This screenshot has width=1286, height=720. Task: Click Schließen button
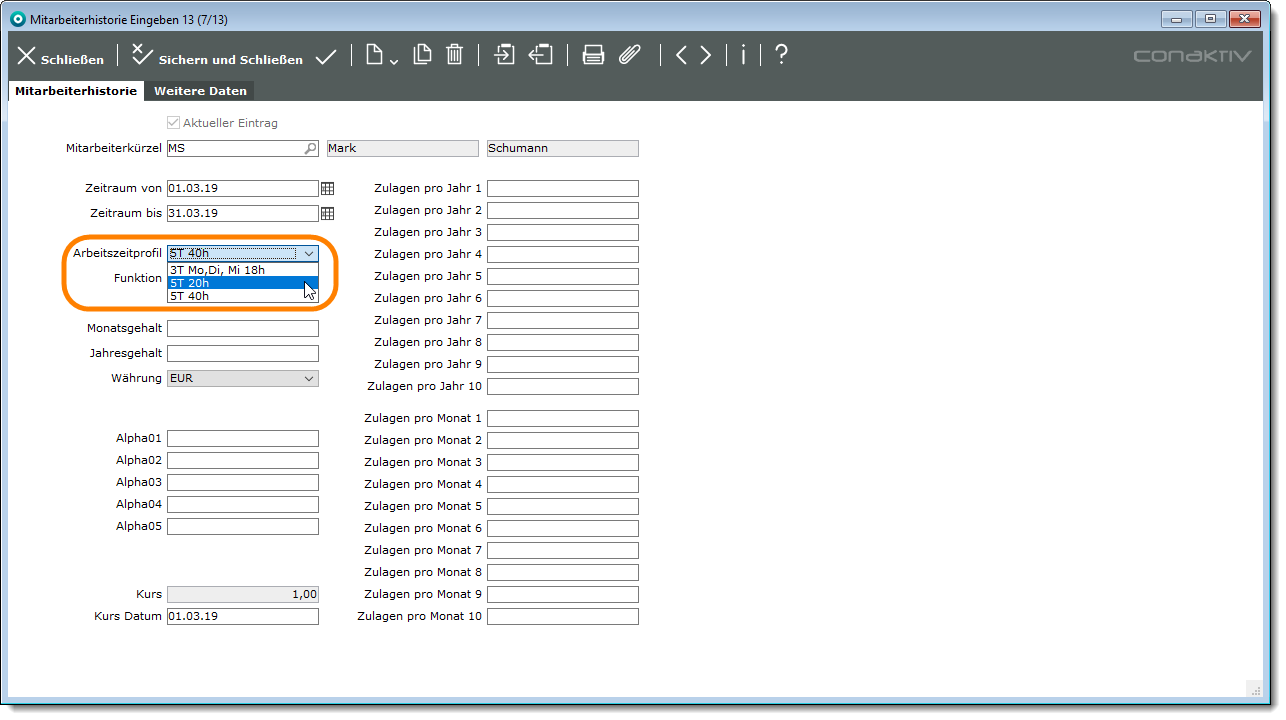pos(61,57)
